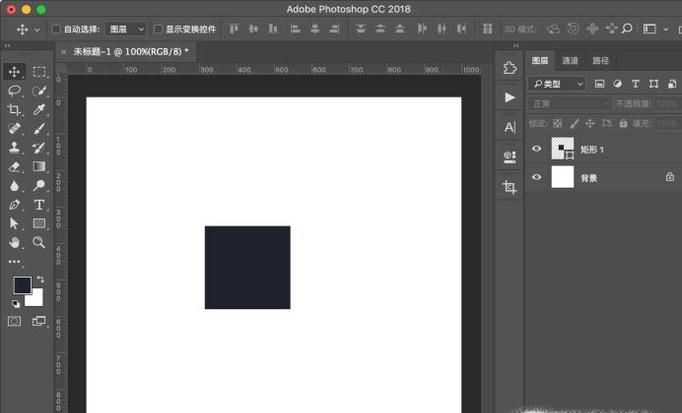
Task: Hide the 矩形 1 layer
Action: (537, 149)
